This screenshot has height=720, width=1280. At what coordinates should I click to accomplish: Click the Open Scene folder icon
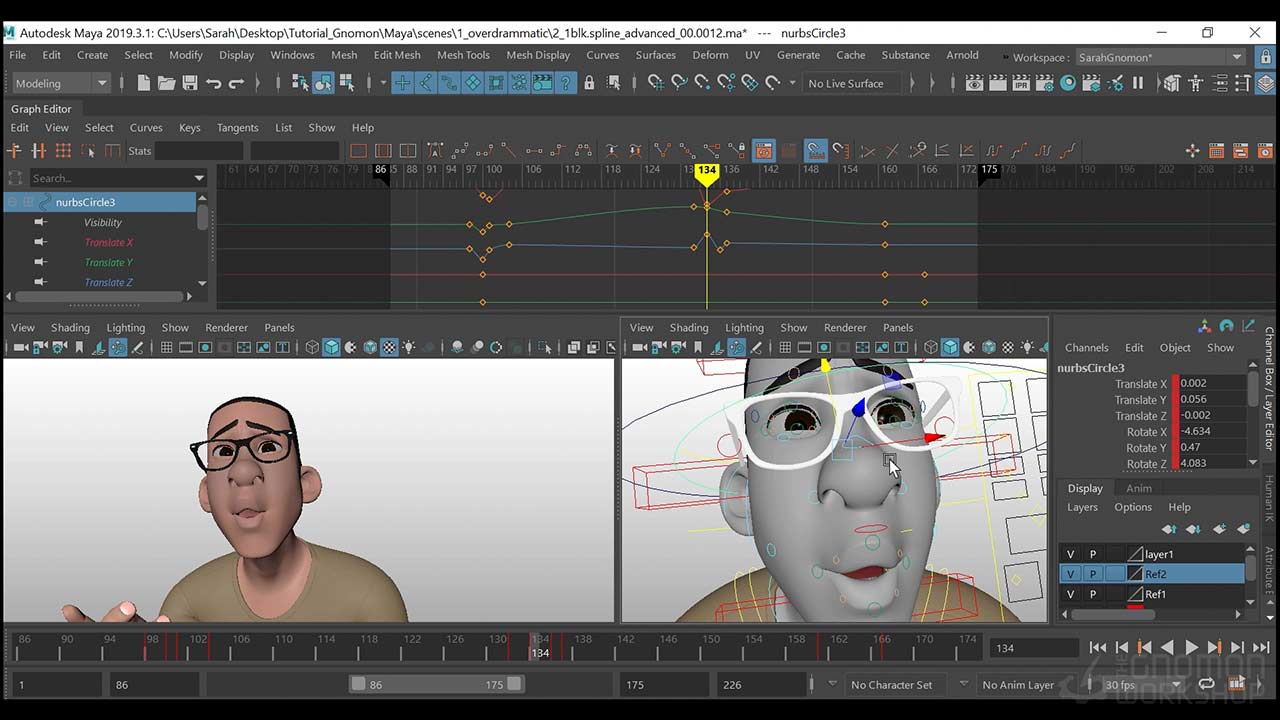pyautogui.click(x=166, y=84)
